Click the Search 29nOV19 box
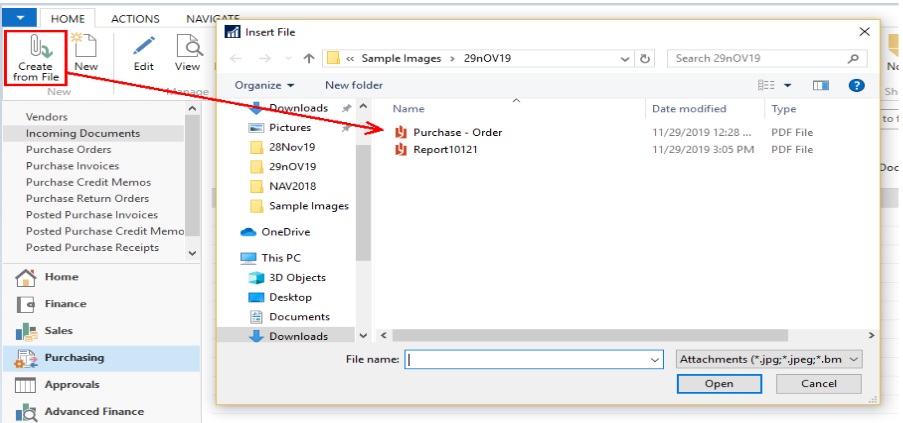This screenshot has width=903, height=423. coord(760,58)
